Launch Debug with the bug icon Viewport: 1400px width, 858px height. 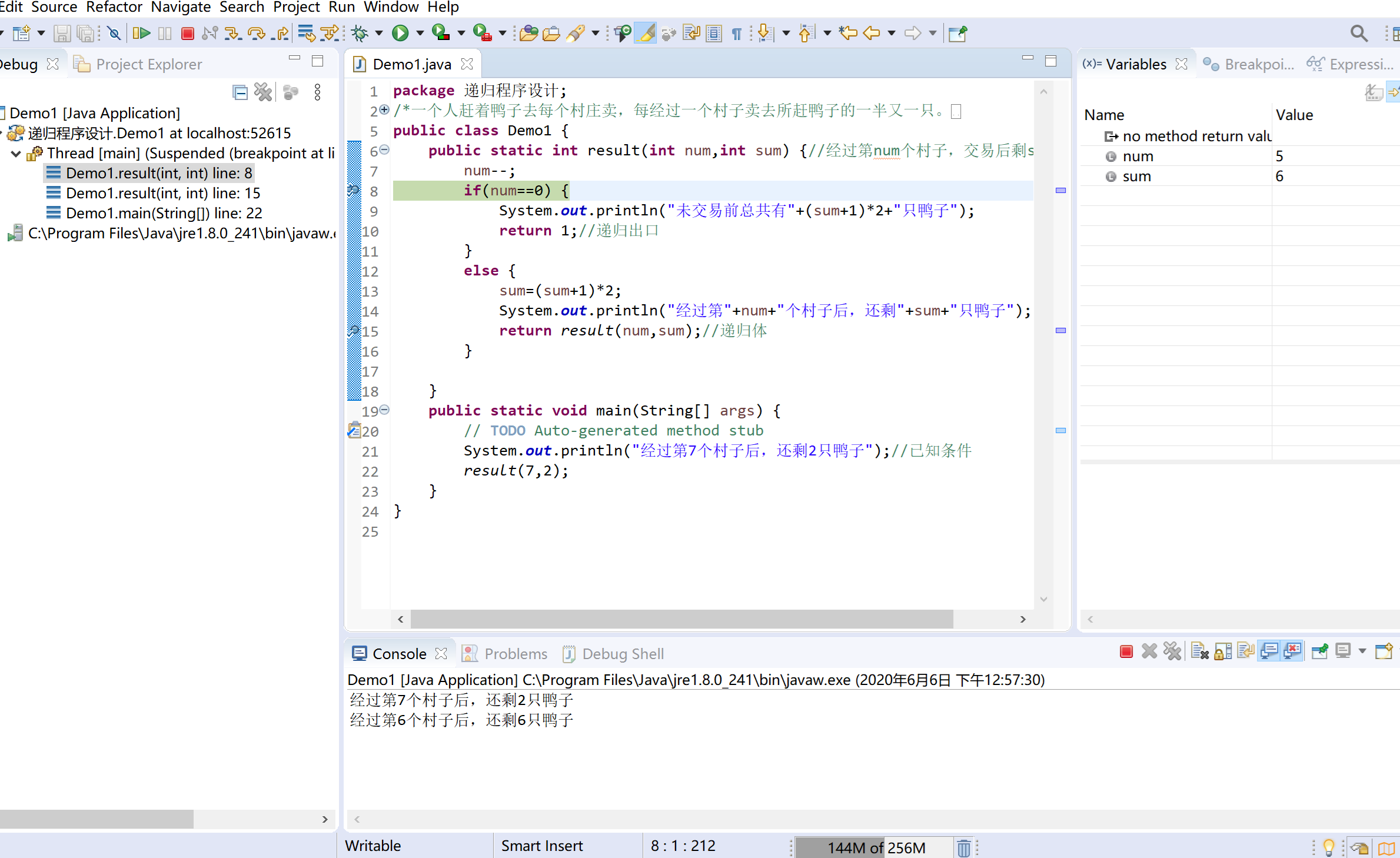coord(360,34)
